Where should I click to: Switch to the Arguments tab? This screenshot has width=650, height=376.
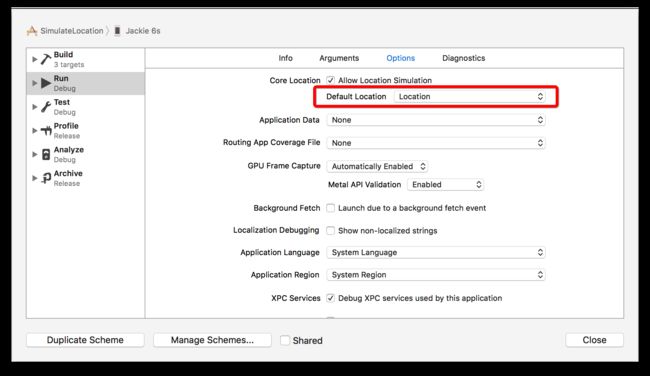point(339,58)
